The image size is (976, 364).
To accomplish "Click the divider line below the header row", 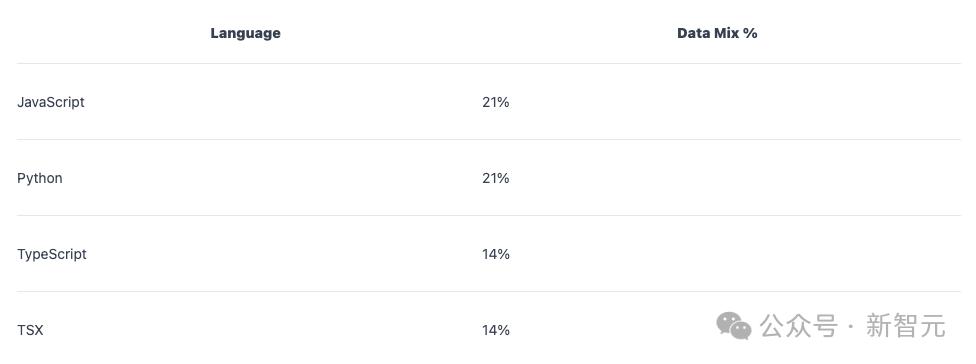I will click(x=489, y=63).
